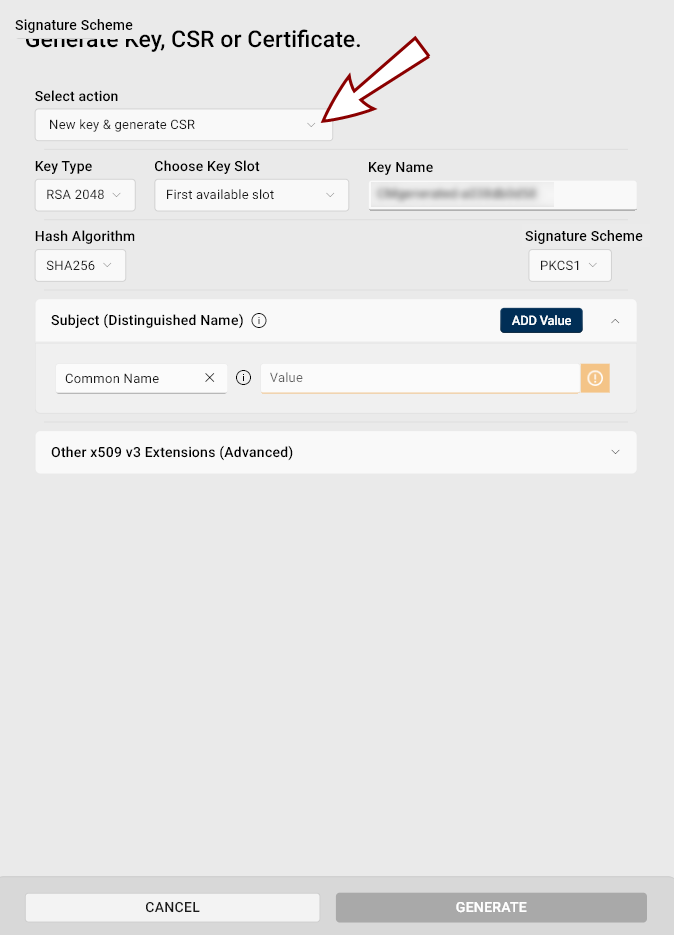This screenshot has width=674, height=935.
Task: Click the GENERATE button
Action: coord(491,907)
